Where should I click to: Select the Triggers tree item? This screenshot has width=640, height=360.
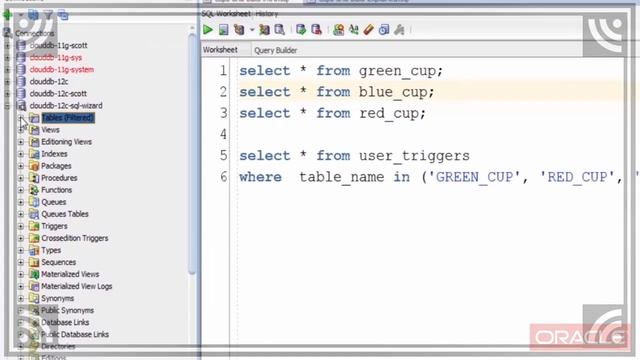(54, 226)
